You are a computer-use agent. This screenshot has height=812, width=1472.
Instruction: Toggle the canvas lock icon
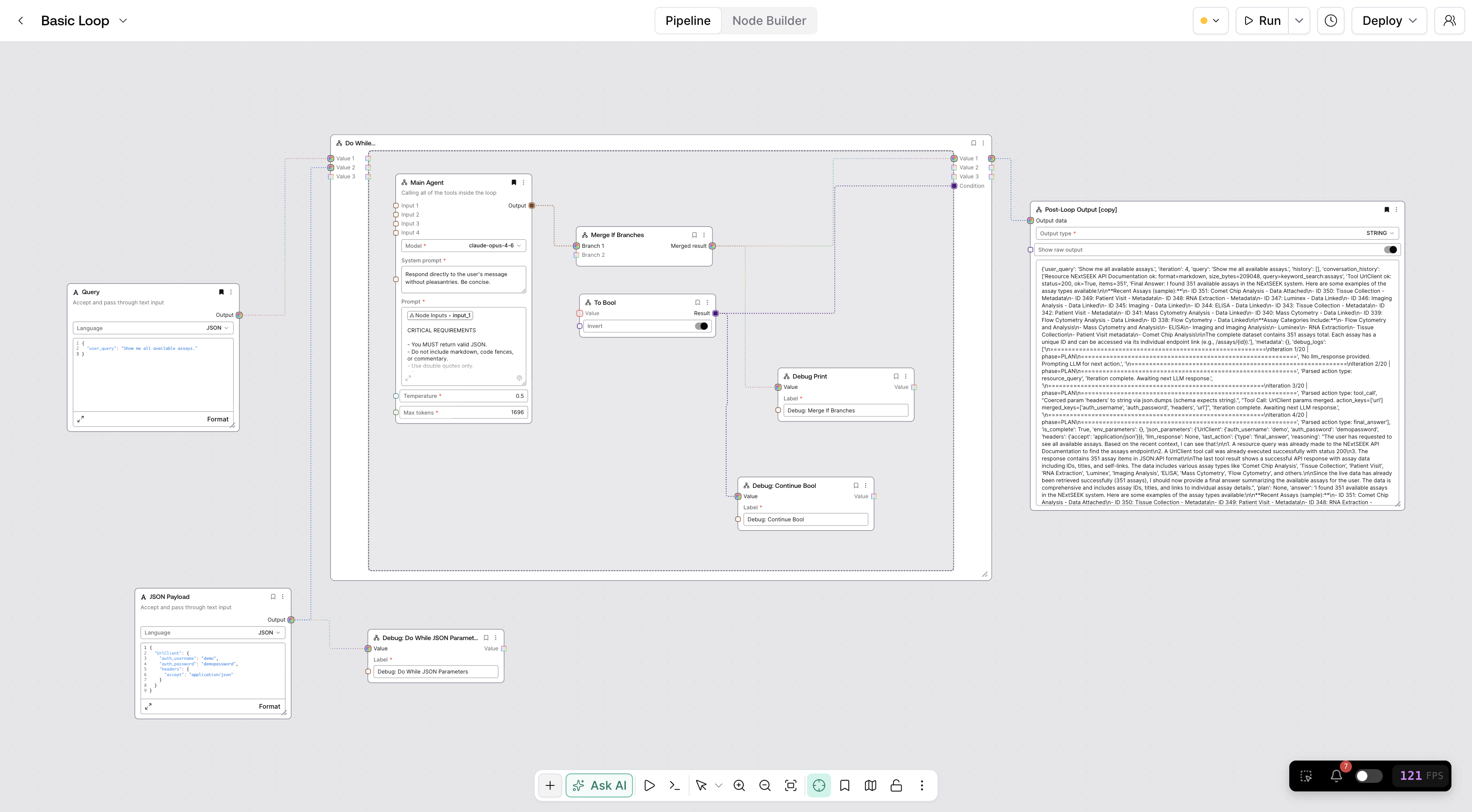pyautogui.click(x=896, y=785)
